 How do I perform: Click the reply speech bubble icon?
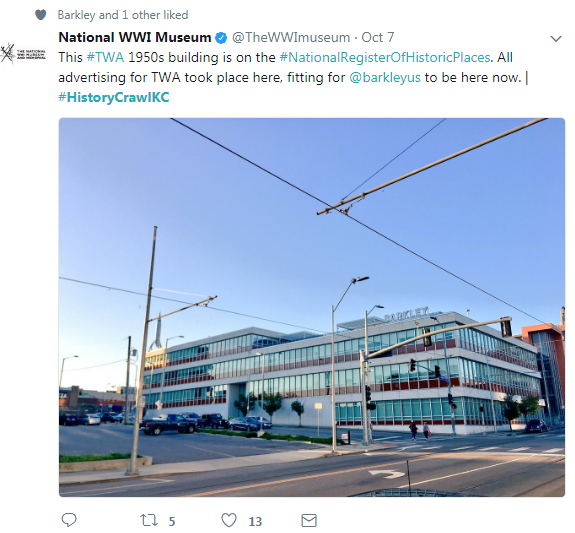(69, 520)
